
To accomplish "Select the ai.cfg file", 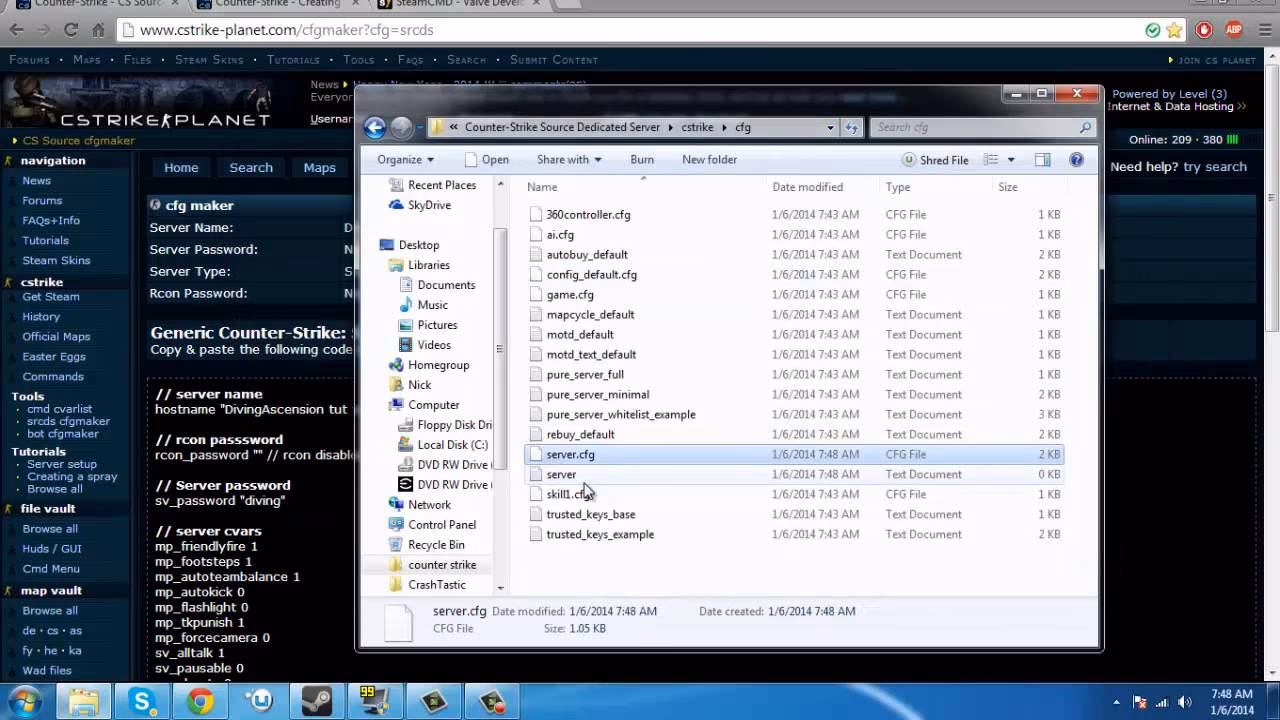I will pos(560,235).
